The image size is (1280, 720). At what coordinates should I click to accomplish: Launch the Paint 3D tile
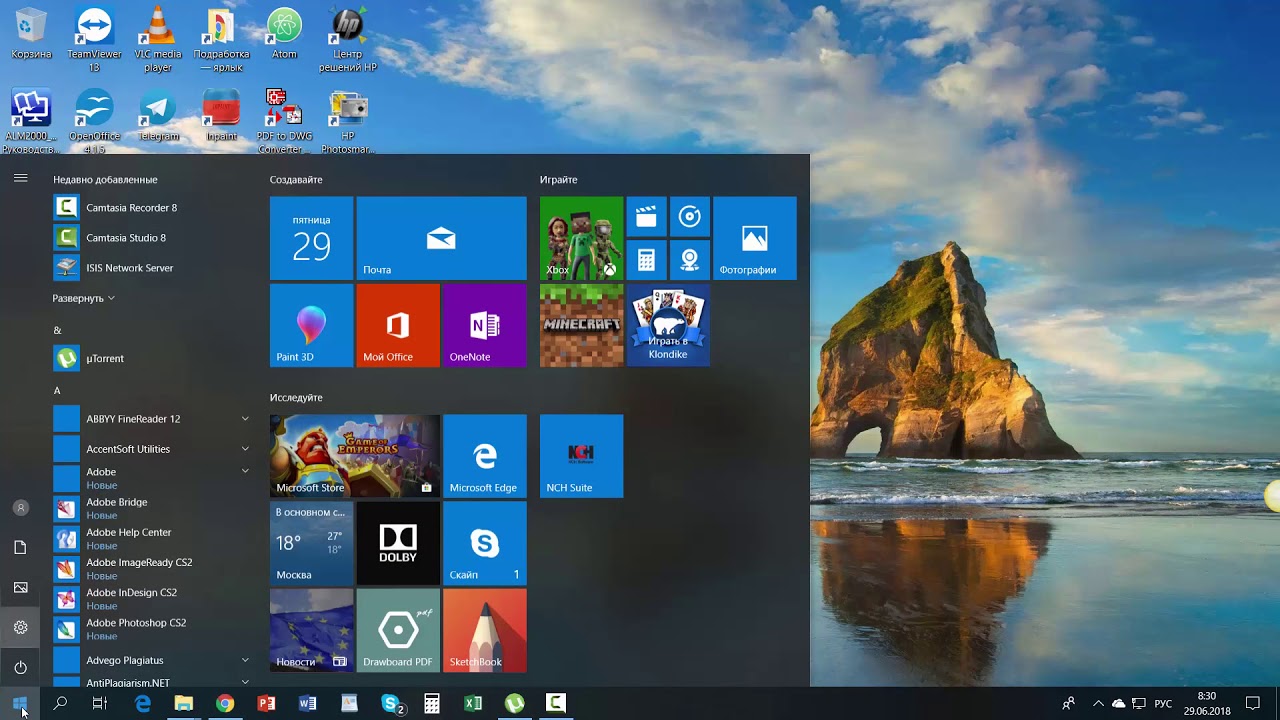coord(311,325)
